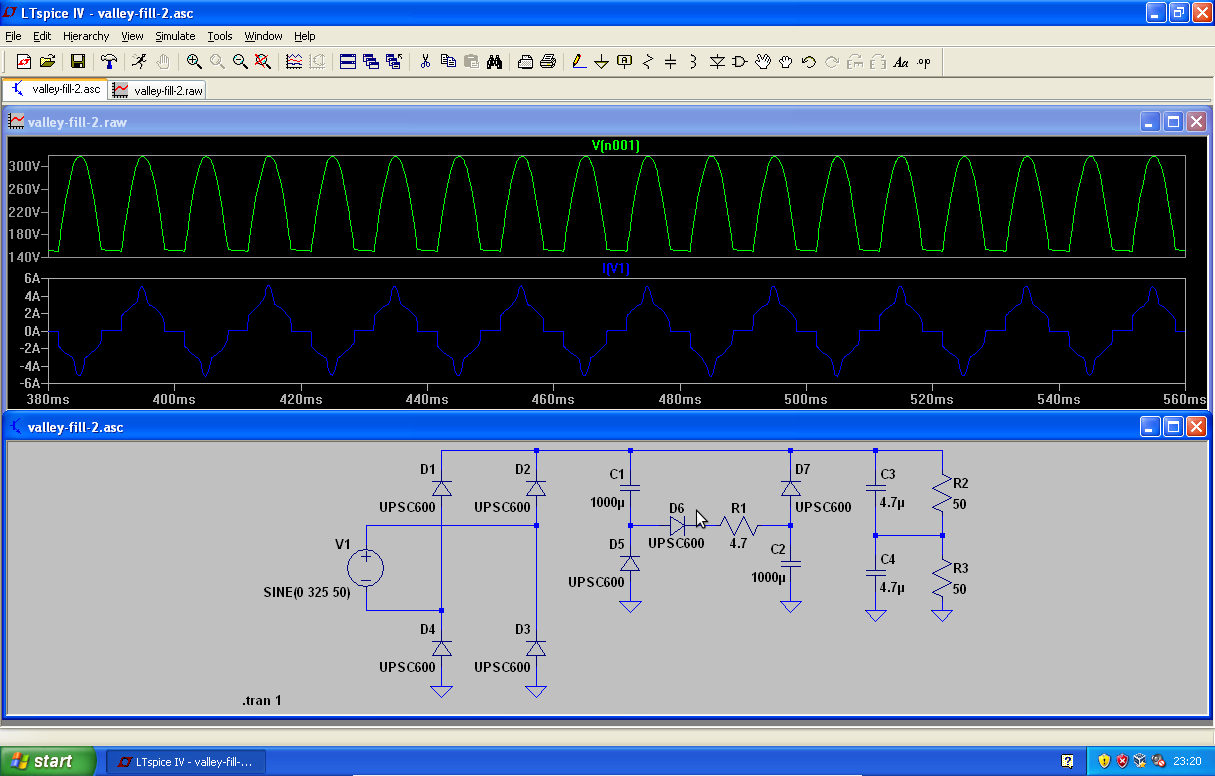
Task: Select the Draw Wire pencil tool
Action: (x=578, y=62)
